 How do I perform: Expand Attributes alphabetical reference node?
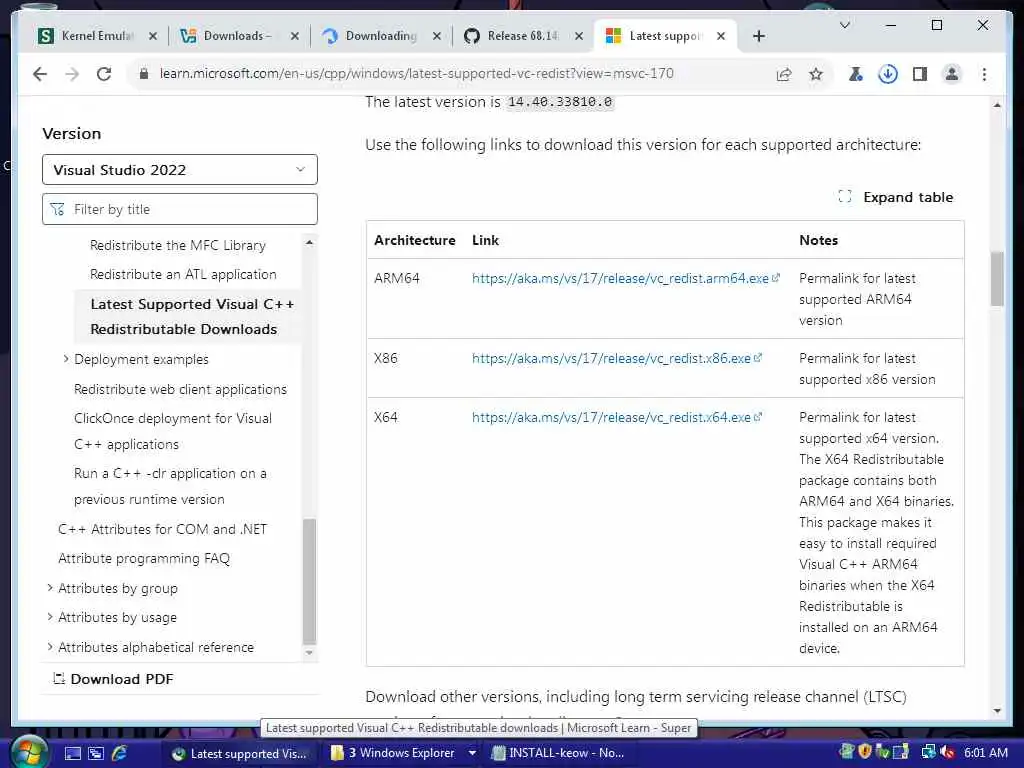pyautogui.click(x=50, y=647)
